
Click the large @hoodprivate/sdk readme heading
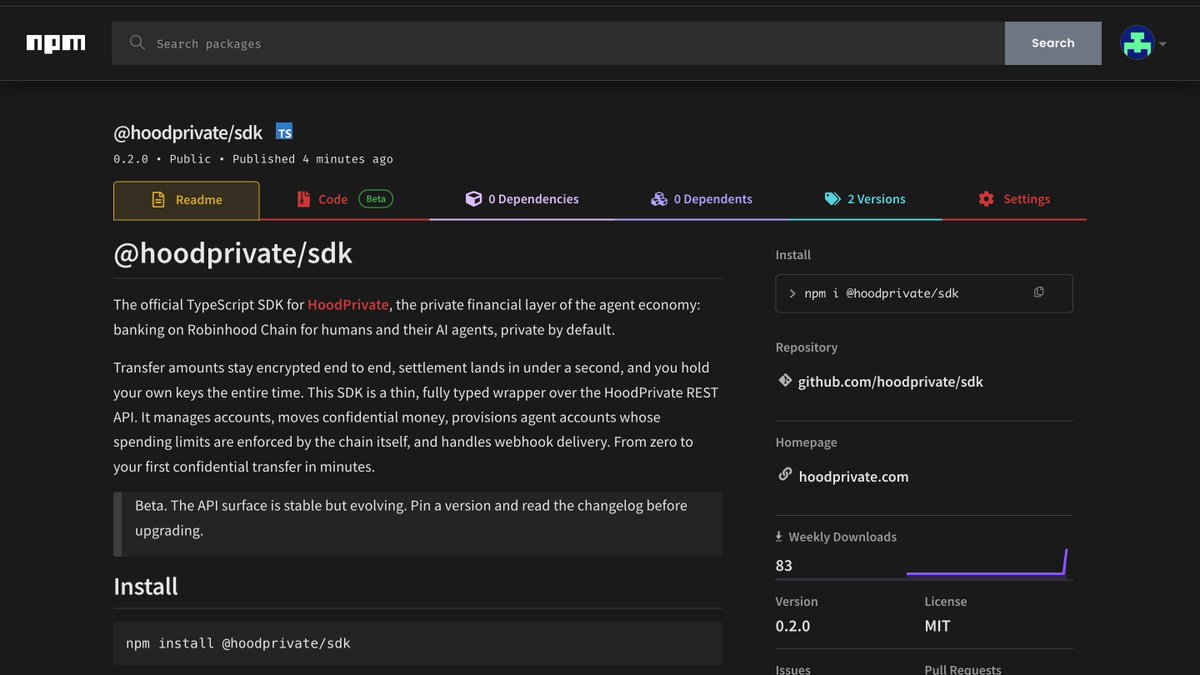233,253
